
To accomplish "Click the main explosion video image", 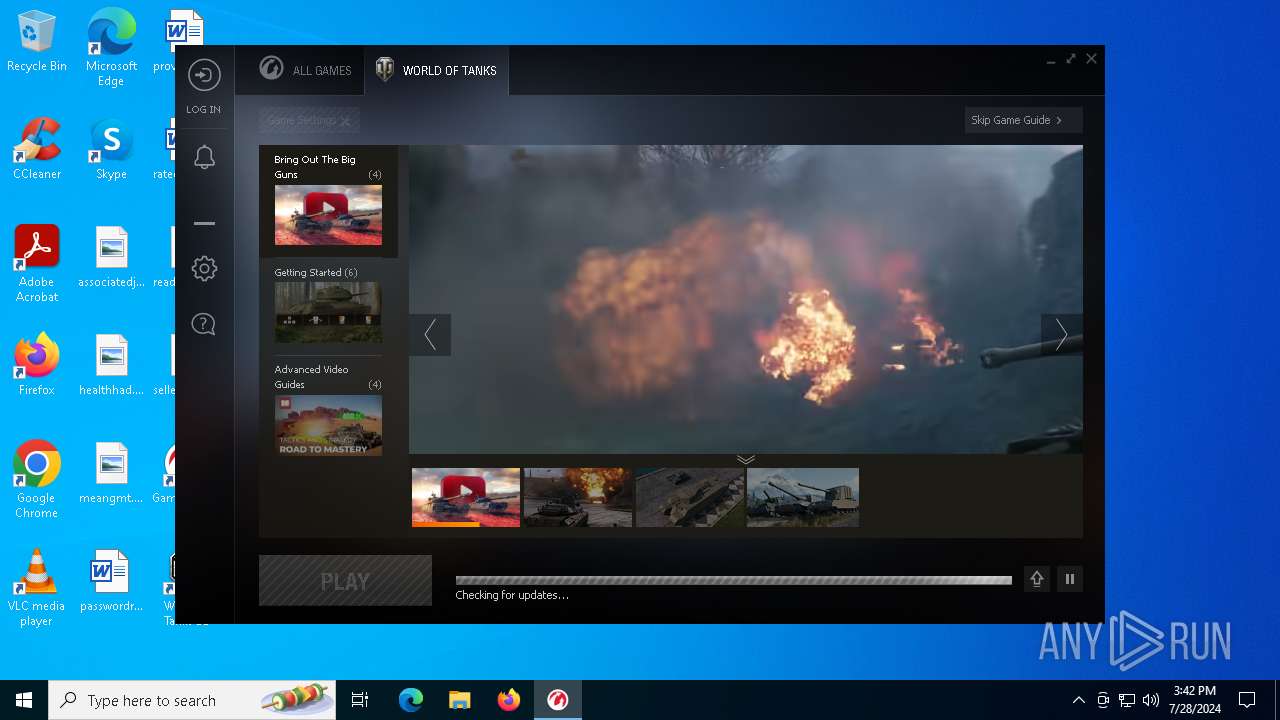I will coord(746,299).
